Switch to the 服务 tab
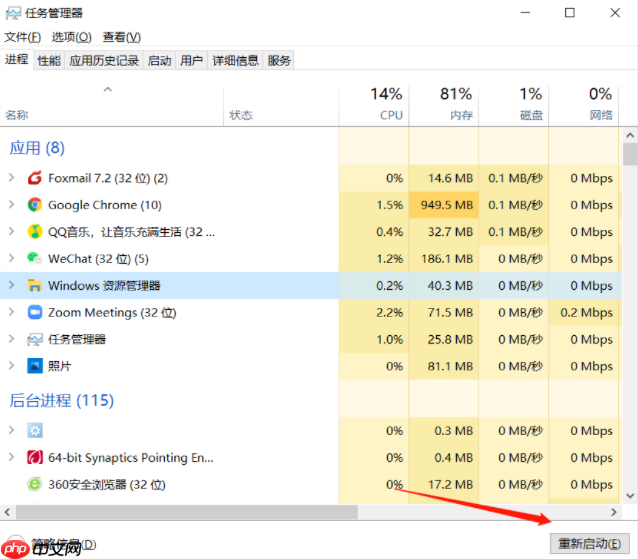Screen dimensions: 638x559 [279, 61]
